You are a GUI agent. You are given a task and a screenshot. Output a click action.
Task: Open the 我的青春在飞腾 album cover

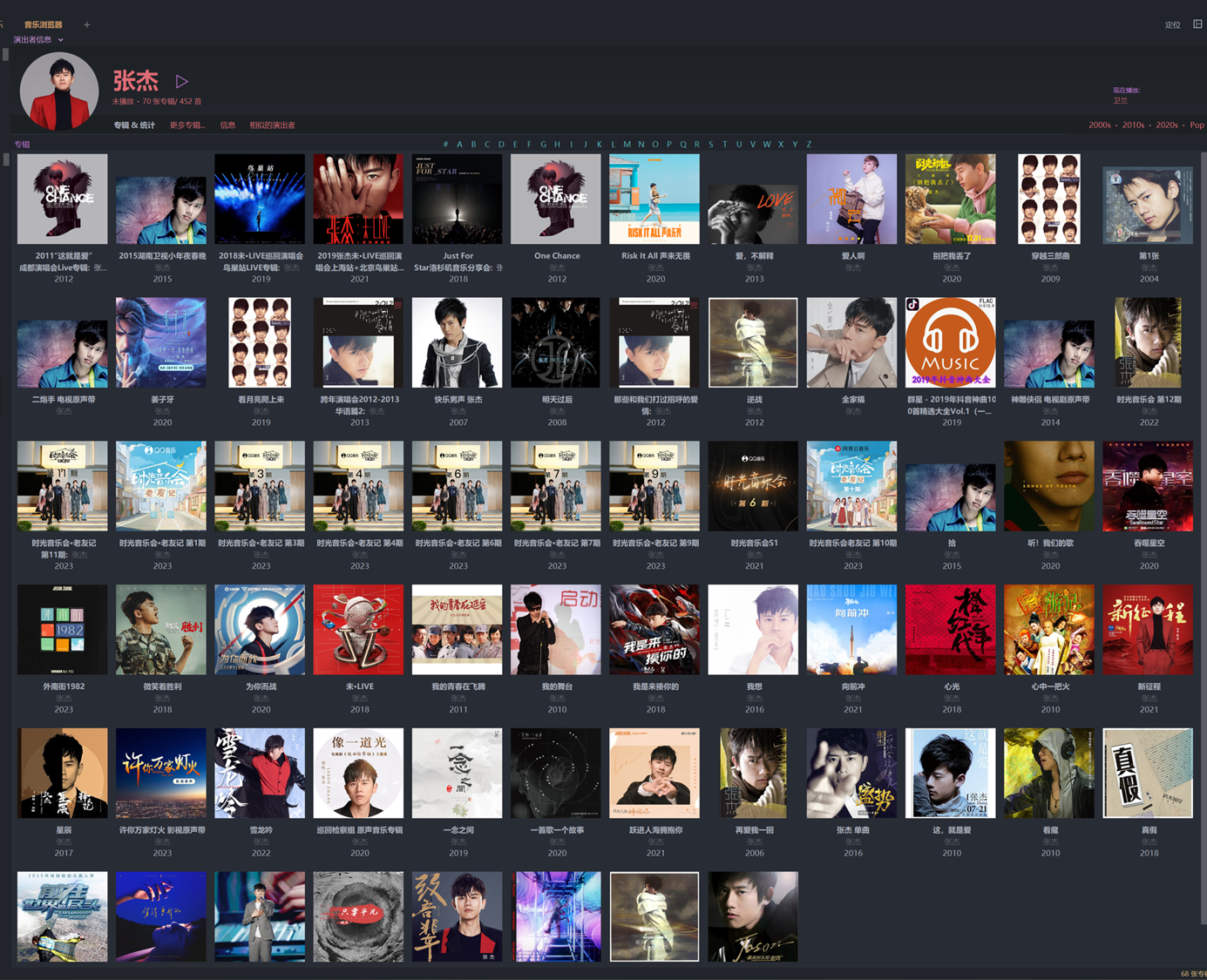[x=458, y=630]
